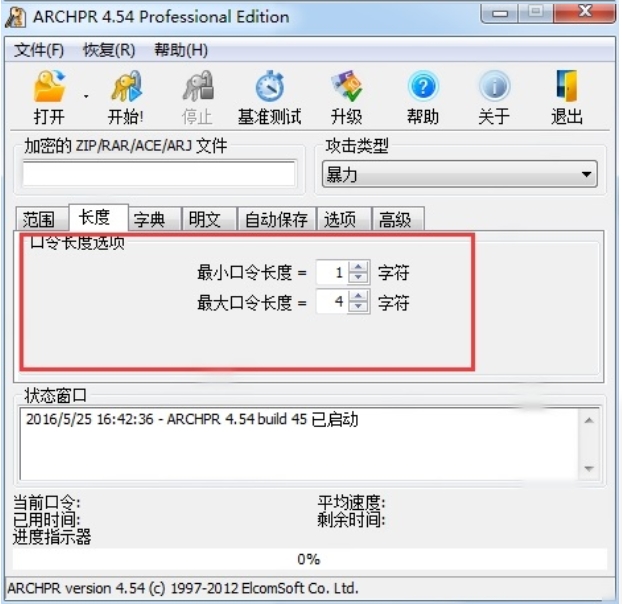Open 帮助 help question mark icon
Image resolution: width=622 pixels, height=604 pixels.
(x=423, y=86)
